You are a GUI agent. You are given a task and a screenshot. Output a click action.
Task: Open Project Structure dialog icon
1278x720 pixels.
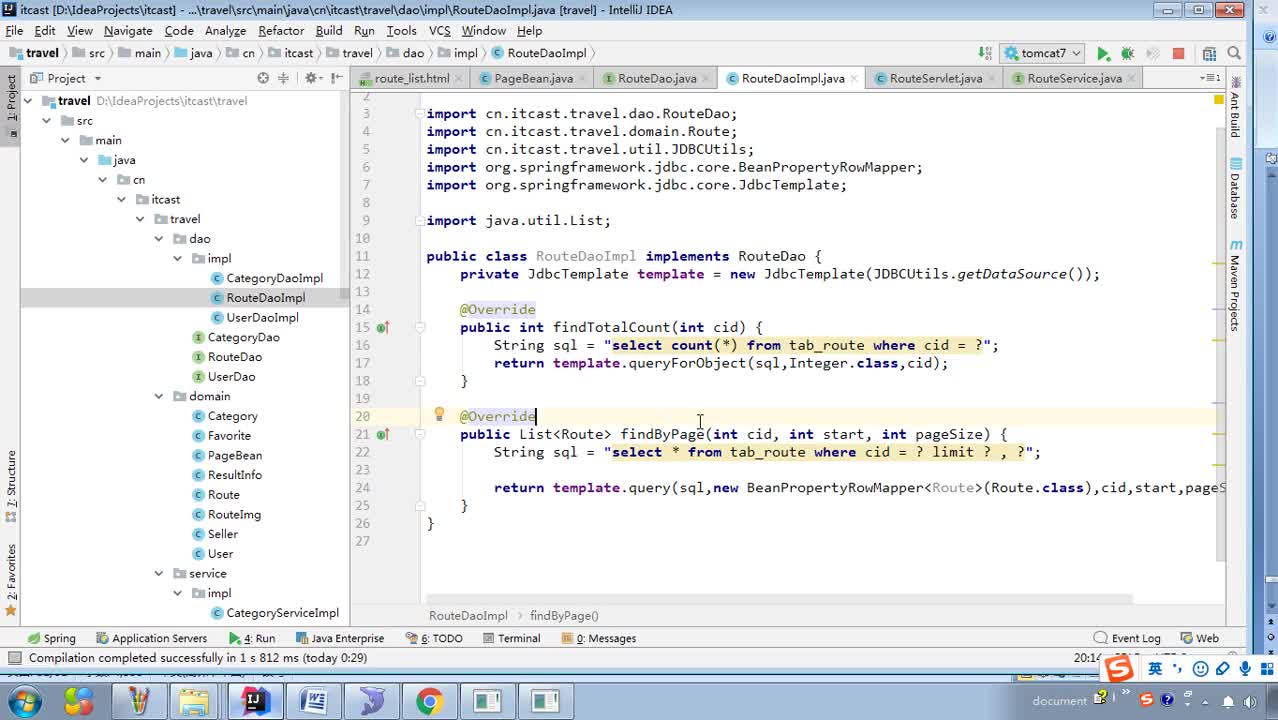[x=1209, y=54]
